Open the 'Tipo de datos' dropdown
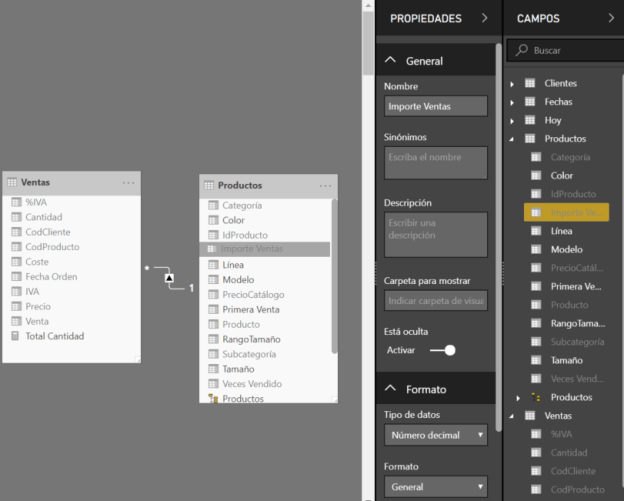 435,435
